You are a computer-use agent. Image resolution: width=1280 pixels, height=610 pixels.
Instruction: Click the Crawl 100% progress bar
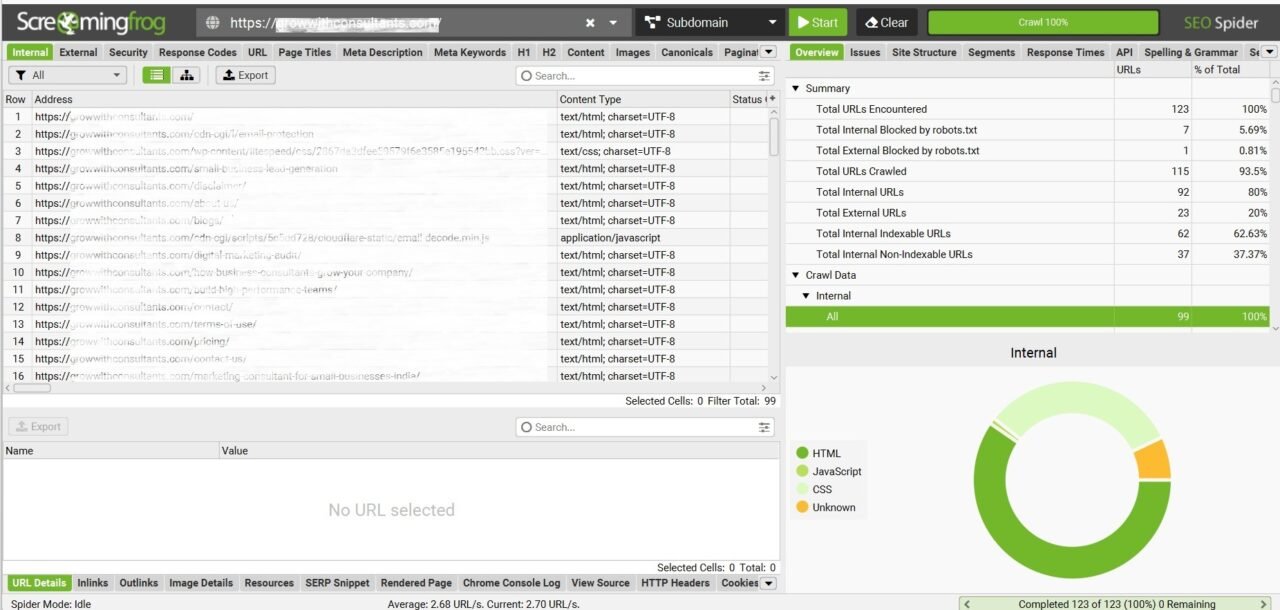pyautogui.click(x=1043, y=21)
